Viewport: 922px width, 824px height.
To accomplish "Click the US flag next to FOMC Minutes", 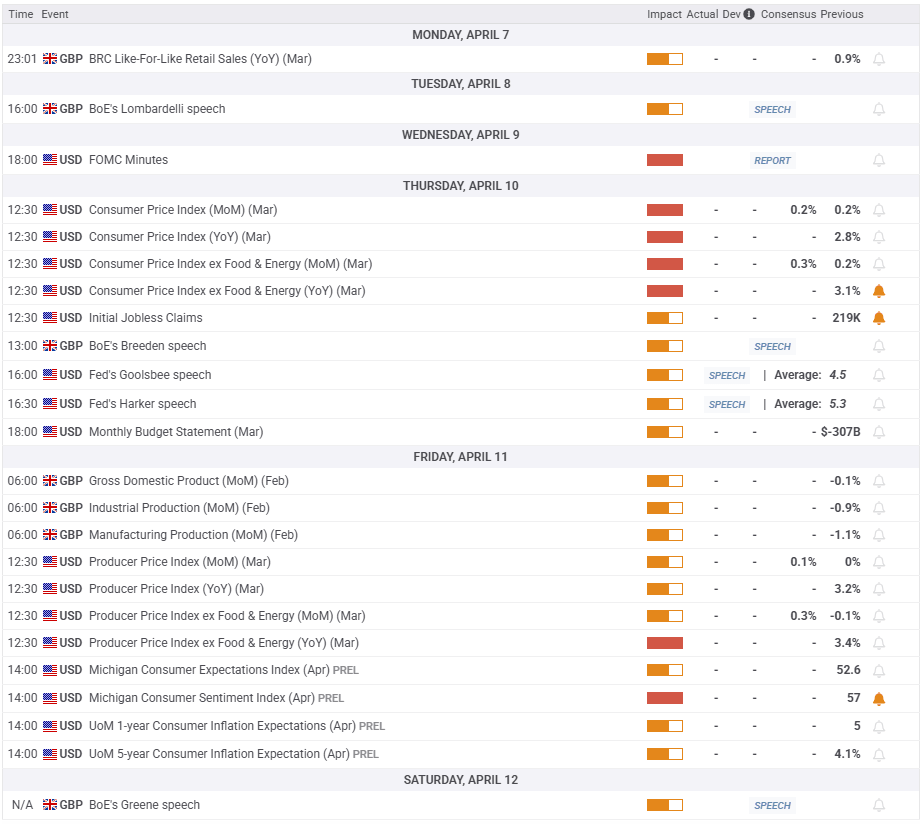I will click(50, 160).
